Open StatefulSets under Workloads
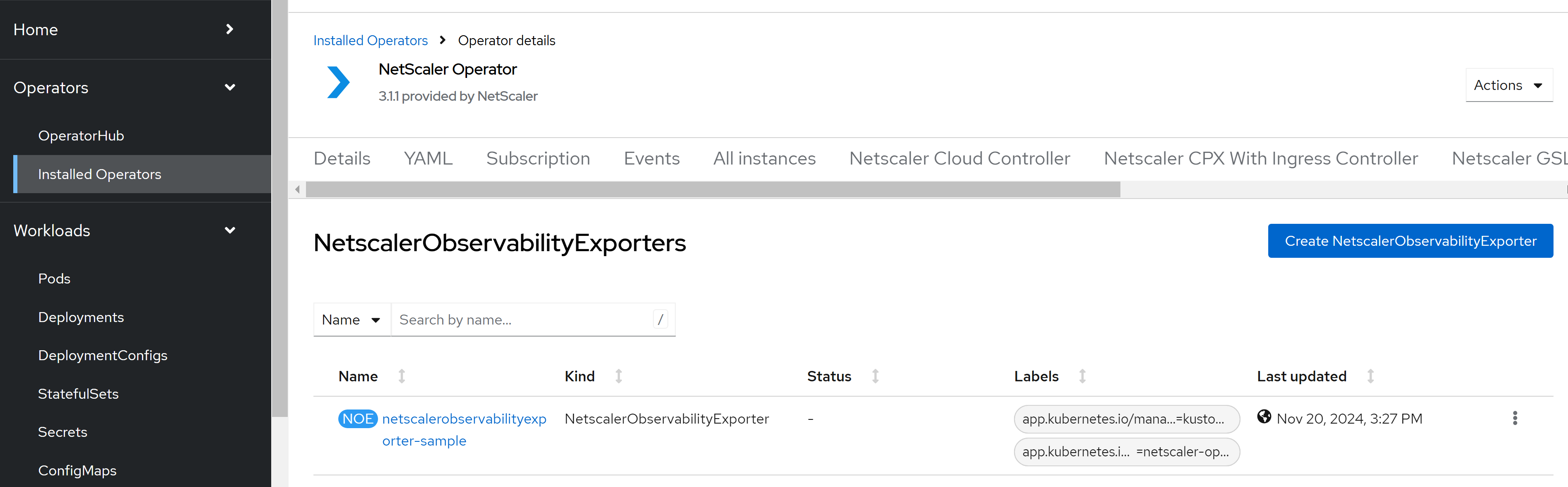The image size is (1568, 487). click(79, 394)
